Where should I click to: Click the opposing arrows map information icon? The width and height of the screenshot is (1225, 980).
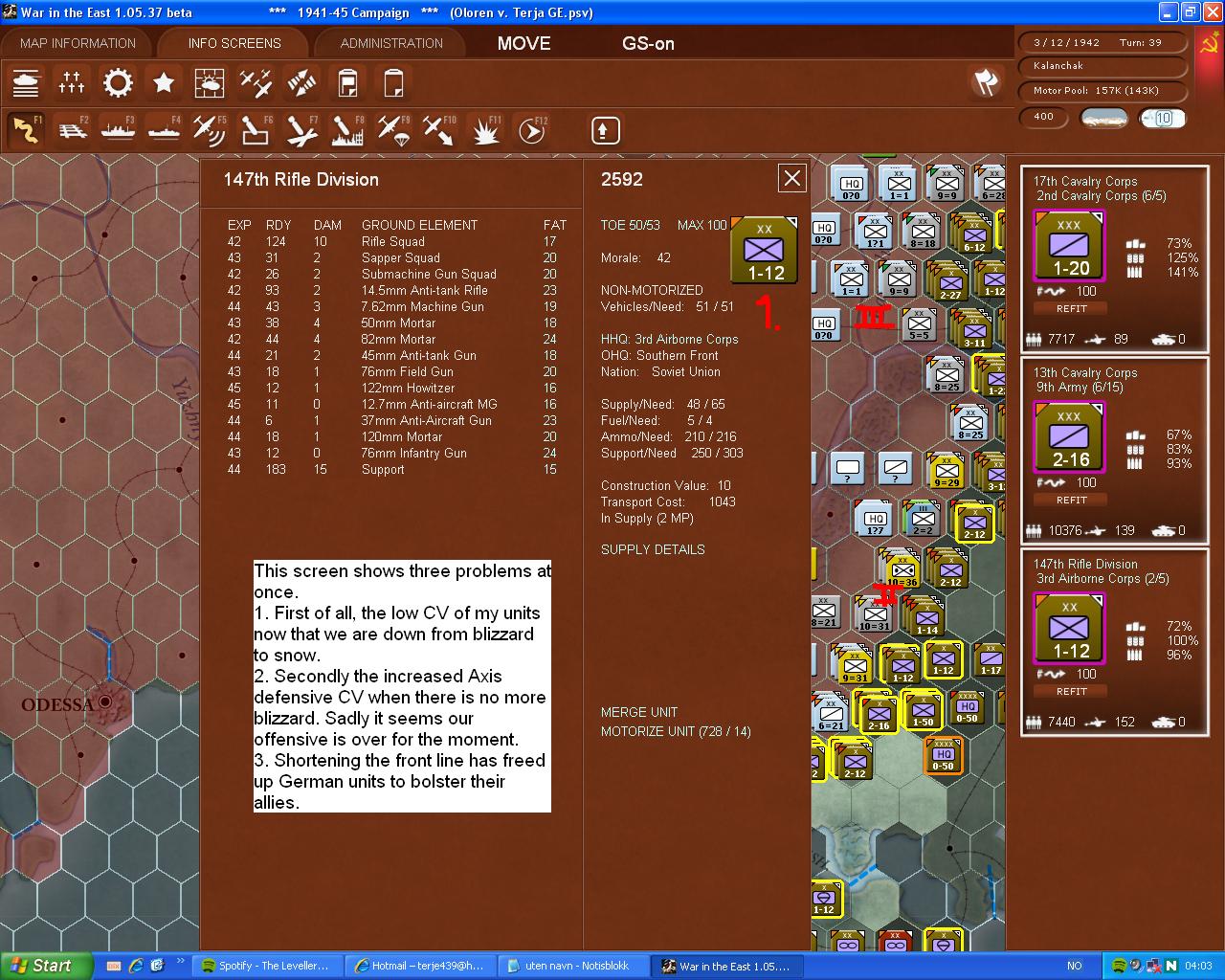(x=301, y=83)
